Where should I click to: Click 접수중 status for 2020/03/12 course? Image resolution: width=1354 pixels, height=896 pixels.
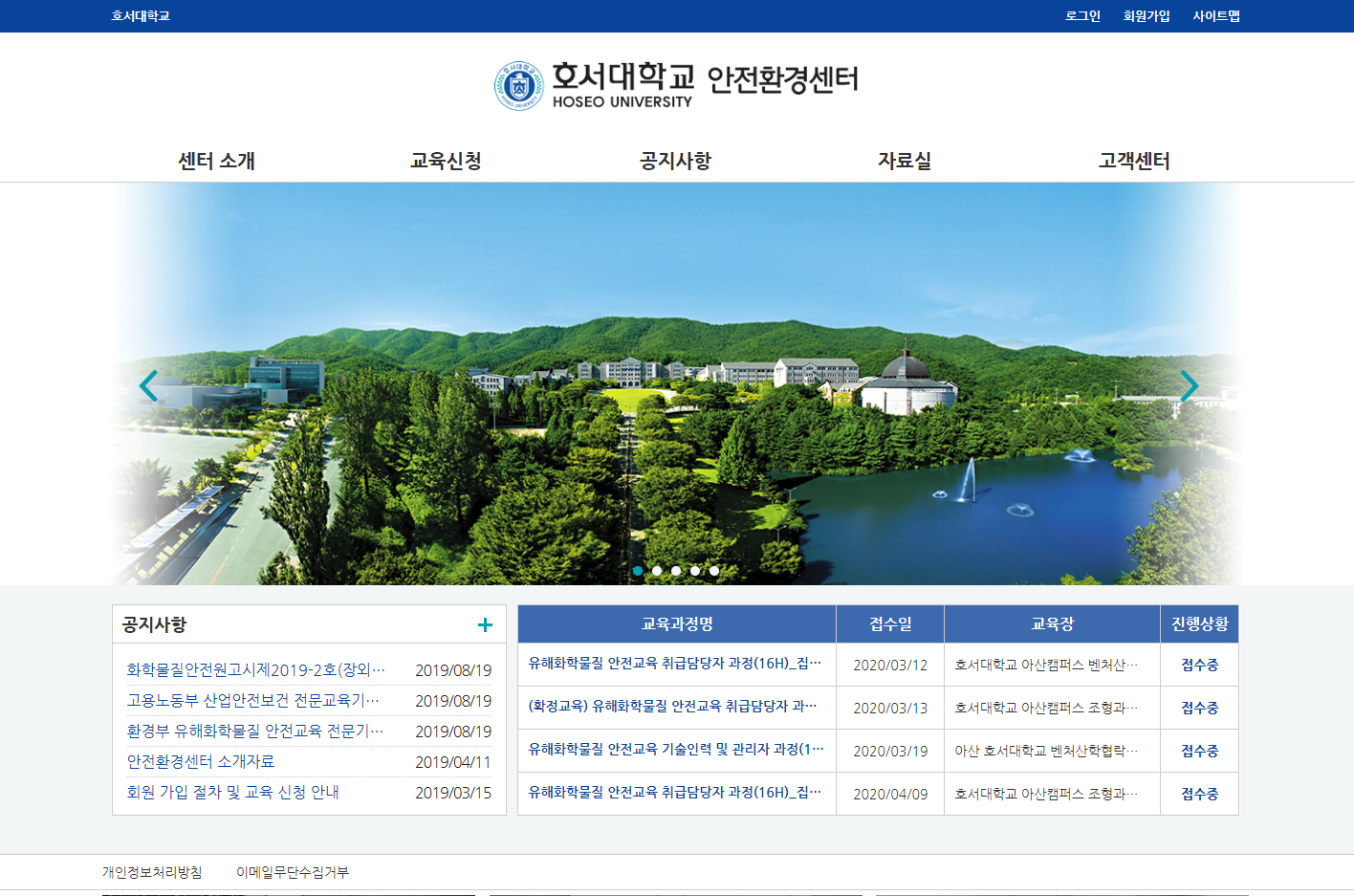[1199, 665]
